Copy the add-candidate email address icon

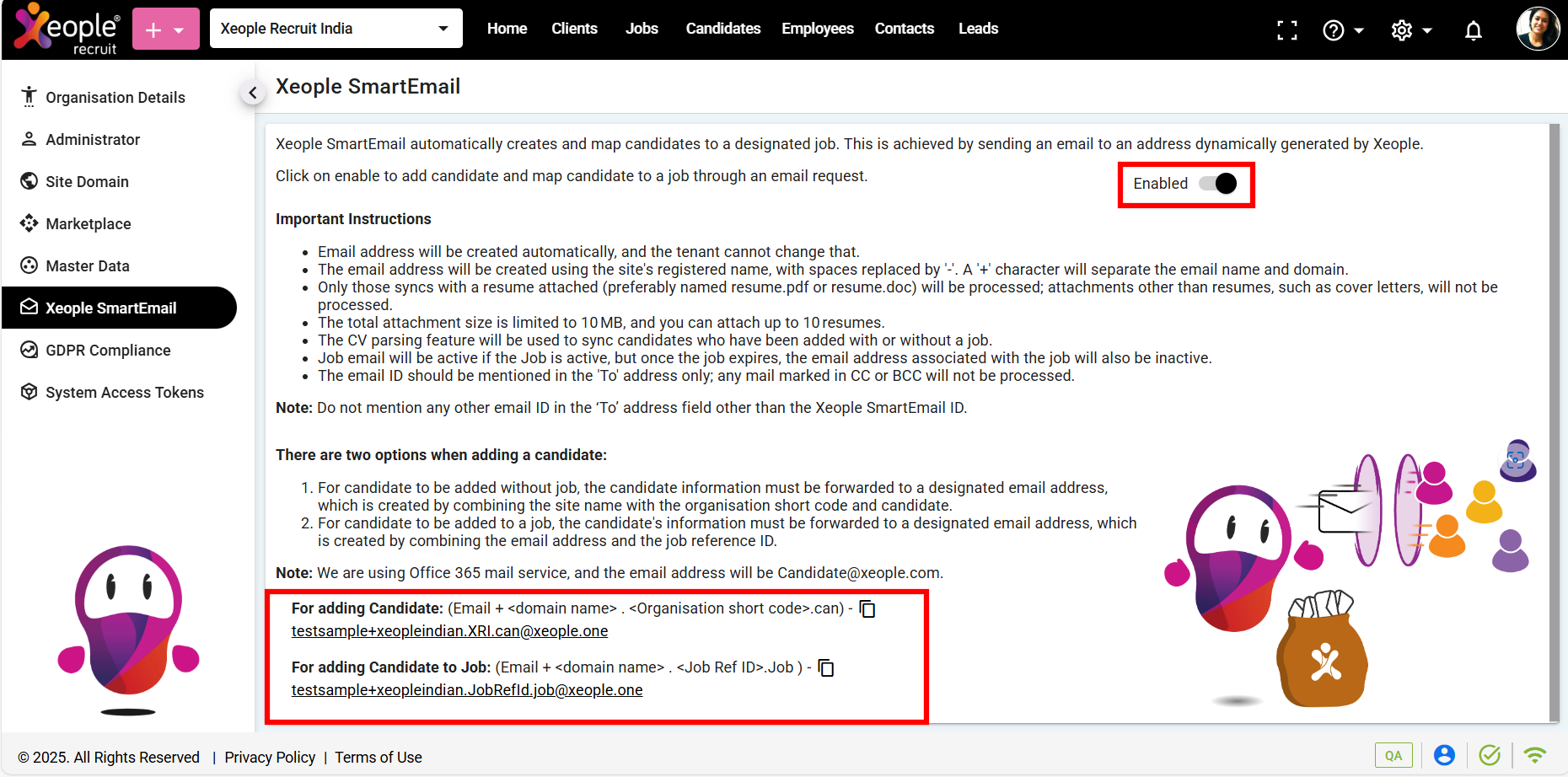(x=867, y=608)
